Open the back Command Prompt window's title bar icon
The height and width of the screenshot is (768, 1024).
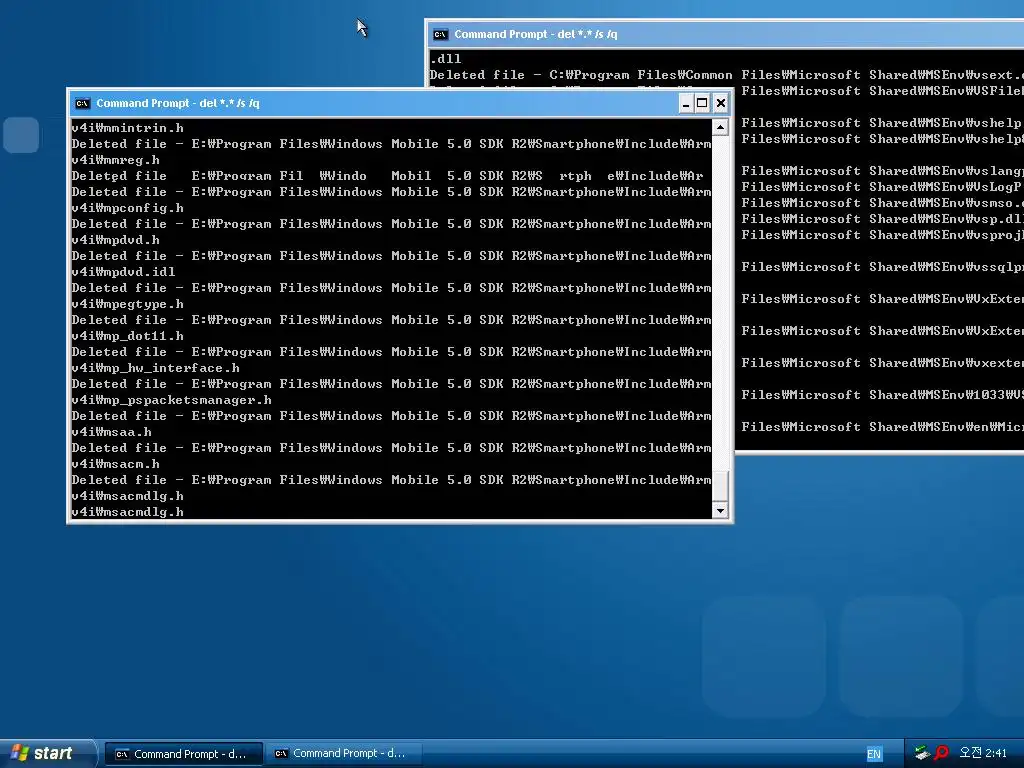tap(441, 34)
